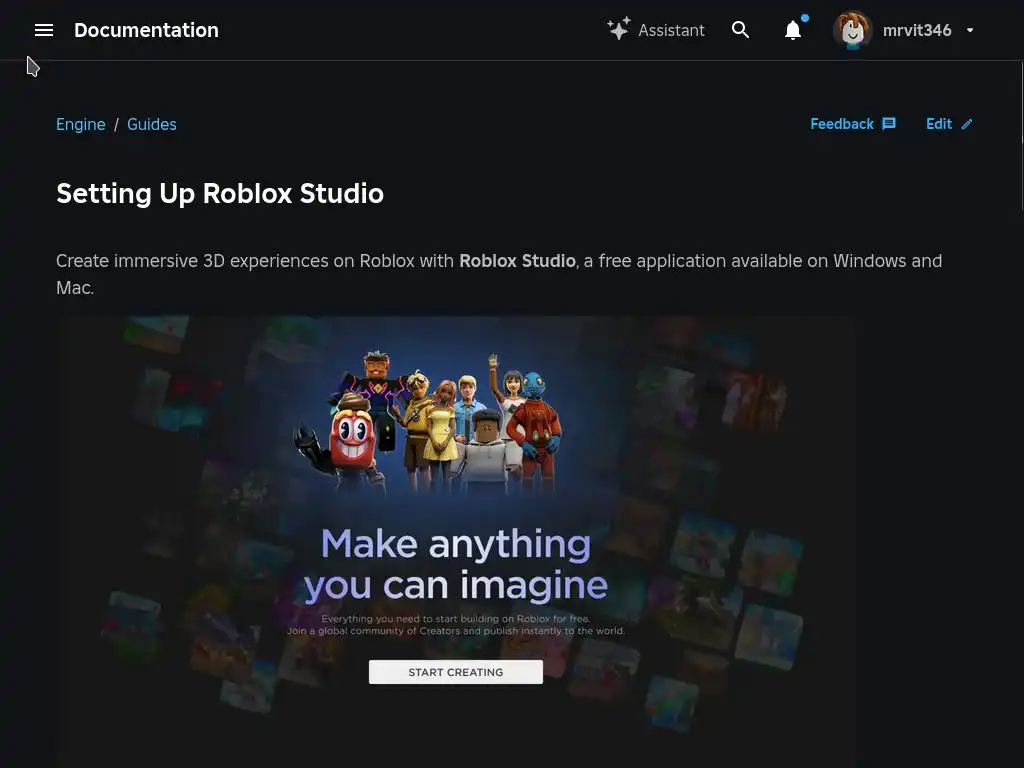Click the mrvit346 username
The image size is (1024, 768).
917,30
